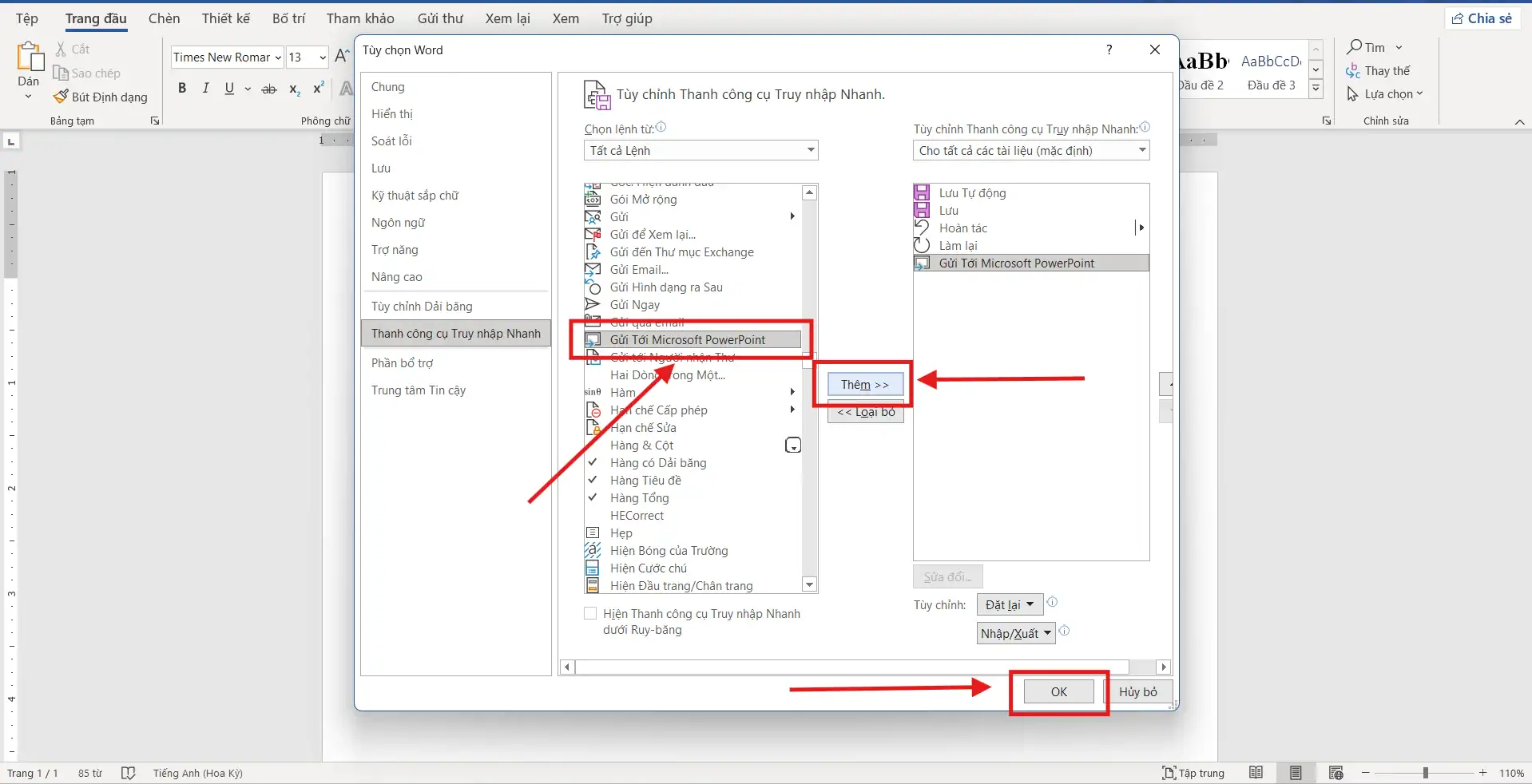
Task: Open the Chèn ribbon tab
Action: coord(164,18)
